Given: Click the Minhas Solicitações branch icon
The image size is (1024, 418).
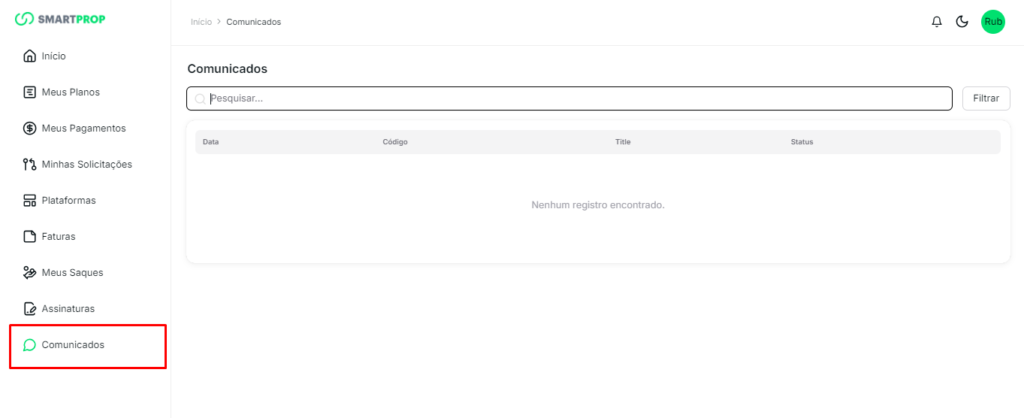Looking at the screenshot, I should point(29,164).
